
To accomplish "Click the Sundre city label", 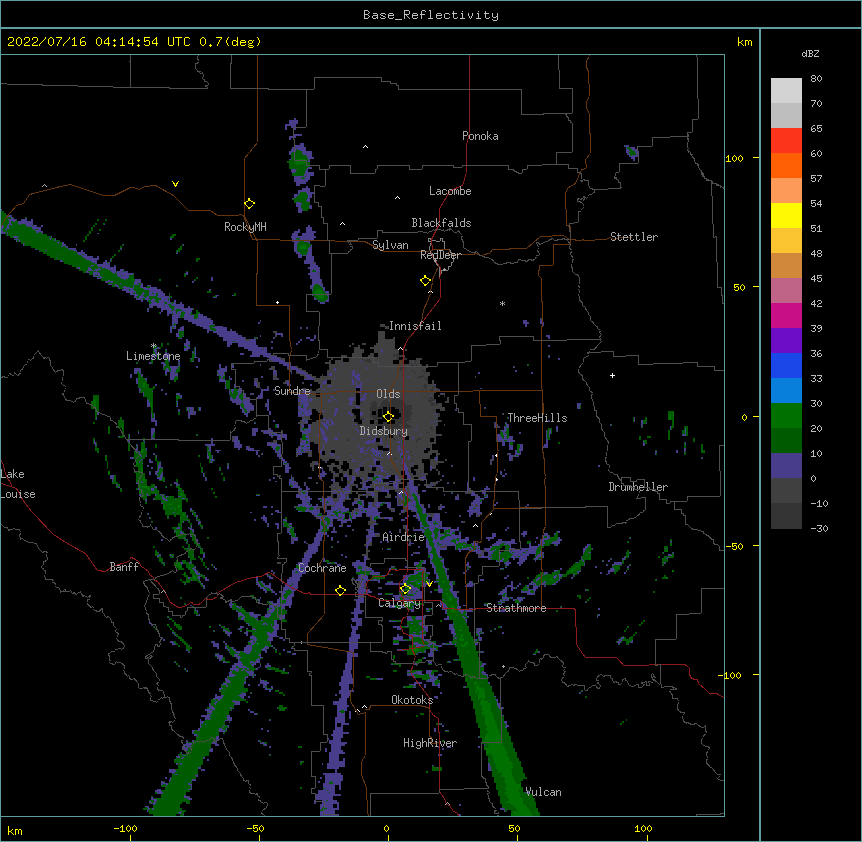I will tap(292, 391).
